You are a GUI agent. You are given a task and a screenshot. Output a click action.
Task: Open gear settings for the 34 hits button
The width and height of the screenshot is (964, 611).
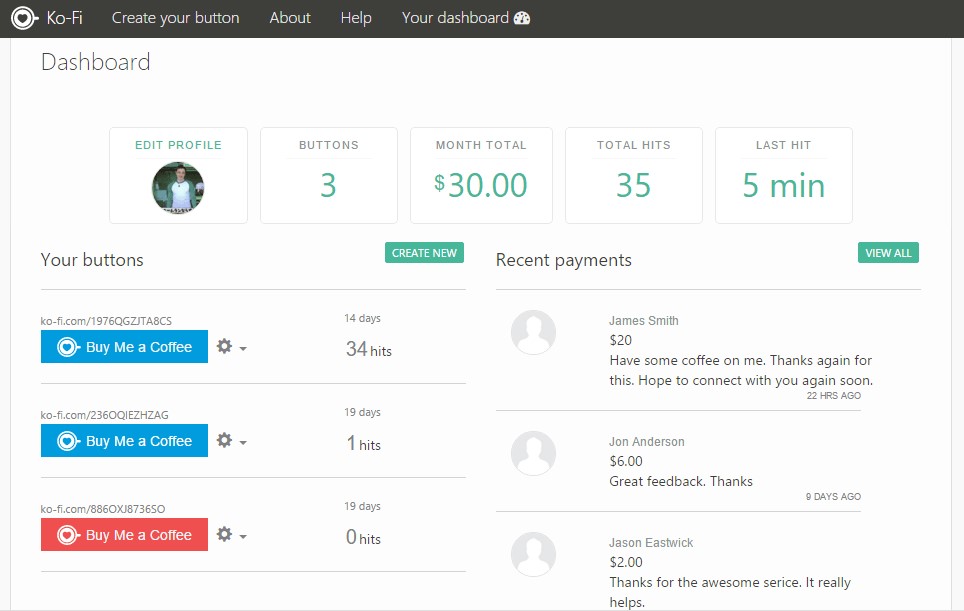[x=224, y=346]
